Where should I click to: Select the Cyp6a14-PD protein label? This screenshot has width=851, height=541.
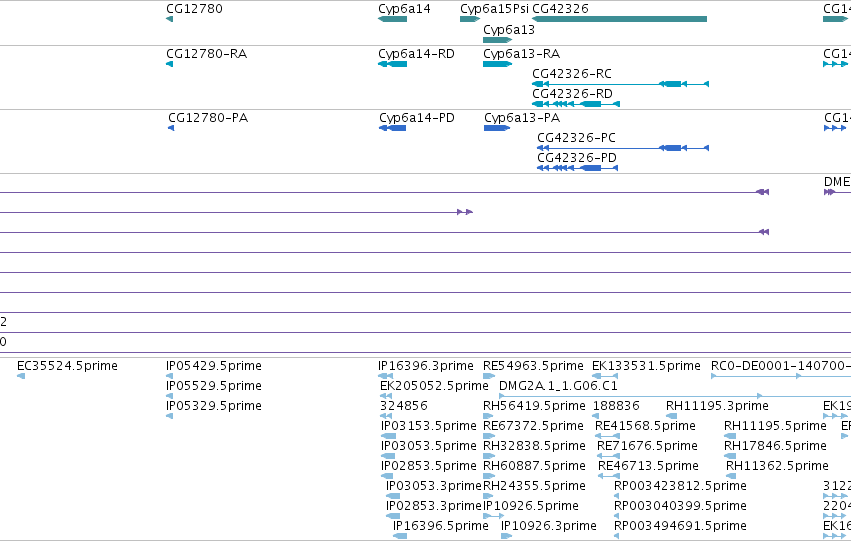[x=417, y=118]
